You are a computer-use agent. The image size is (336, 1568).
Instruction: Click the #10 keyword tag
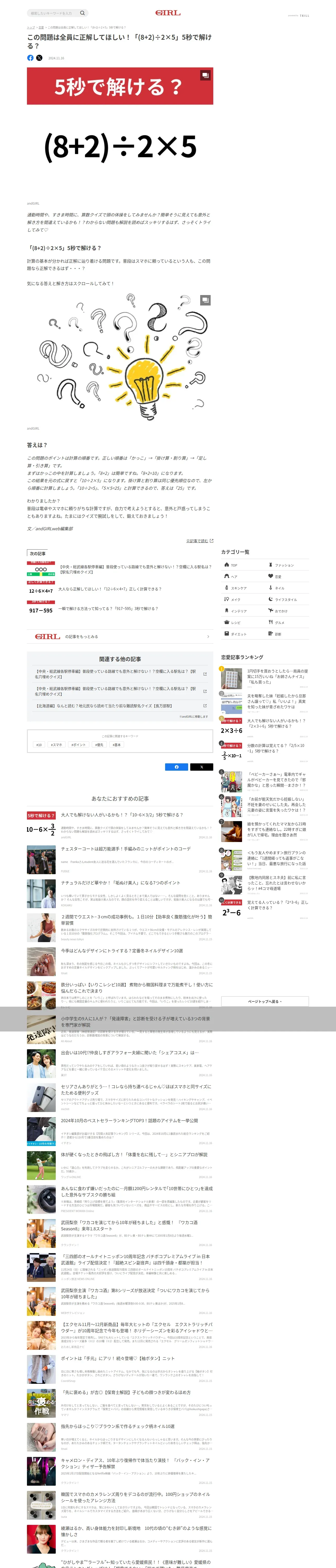point(39,745)
